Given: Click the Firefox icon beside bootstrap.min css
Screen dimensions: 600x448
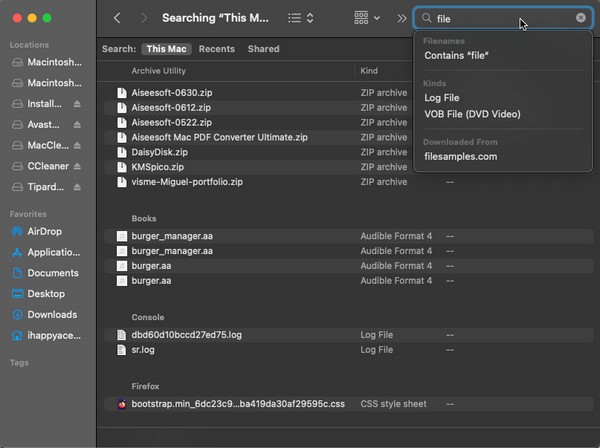Looking at the screenshot, I should [x=122, y=404].
